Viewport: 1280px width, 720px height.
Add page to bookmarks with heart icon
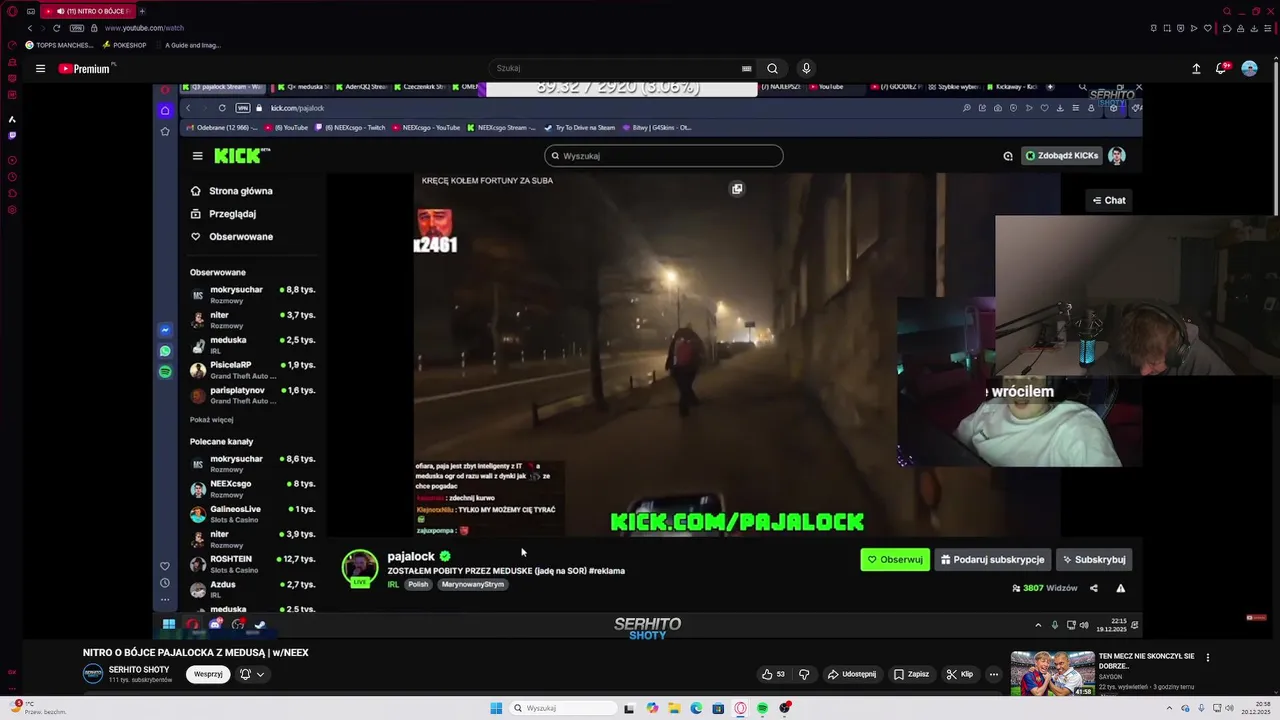coord(1208,28)
